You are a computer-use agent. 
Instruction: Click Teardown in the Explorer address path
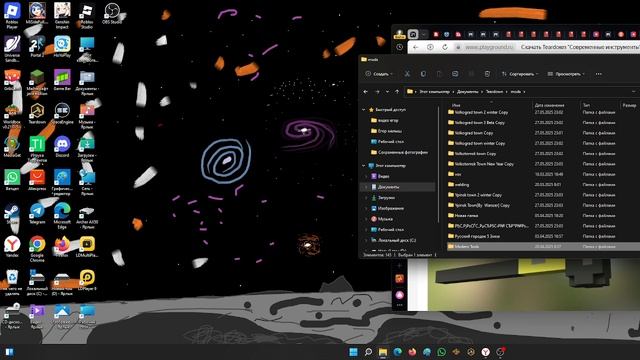point(494,92)
